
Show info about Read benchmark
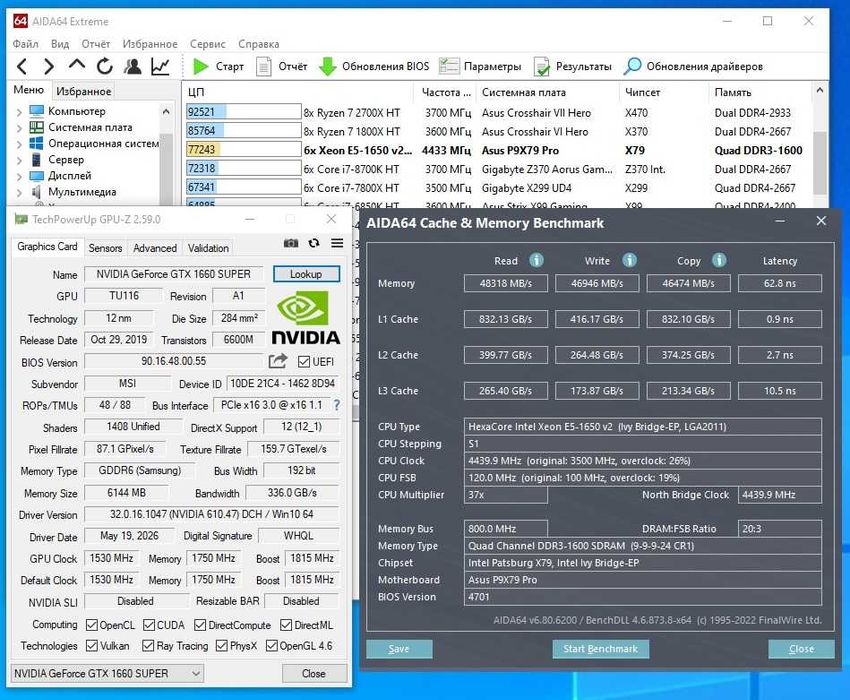pyautogui.click(x=536, y=260)
